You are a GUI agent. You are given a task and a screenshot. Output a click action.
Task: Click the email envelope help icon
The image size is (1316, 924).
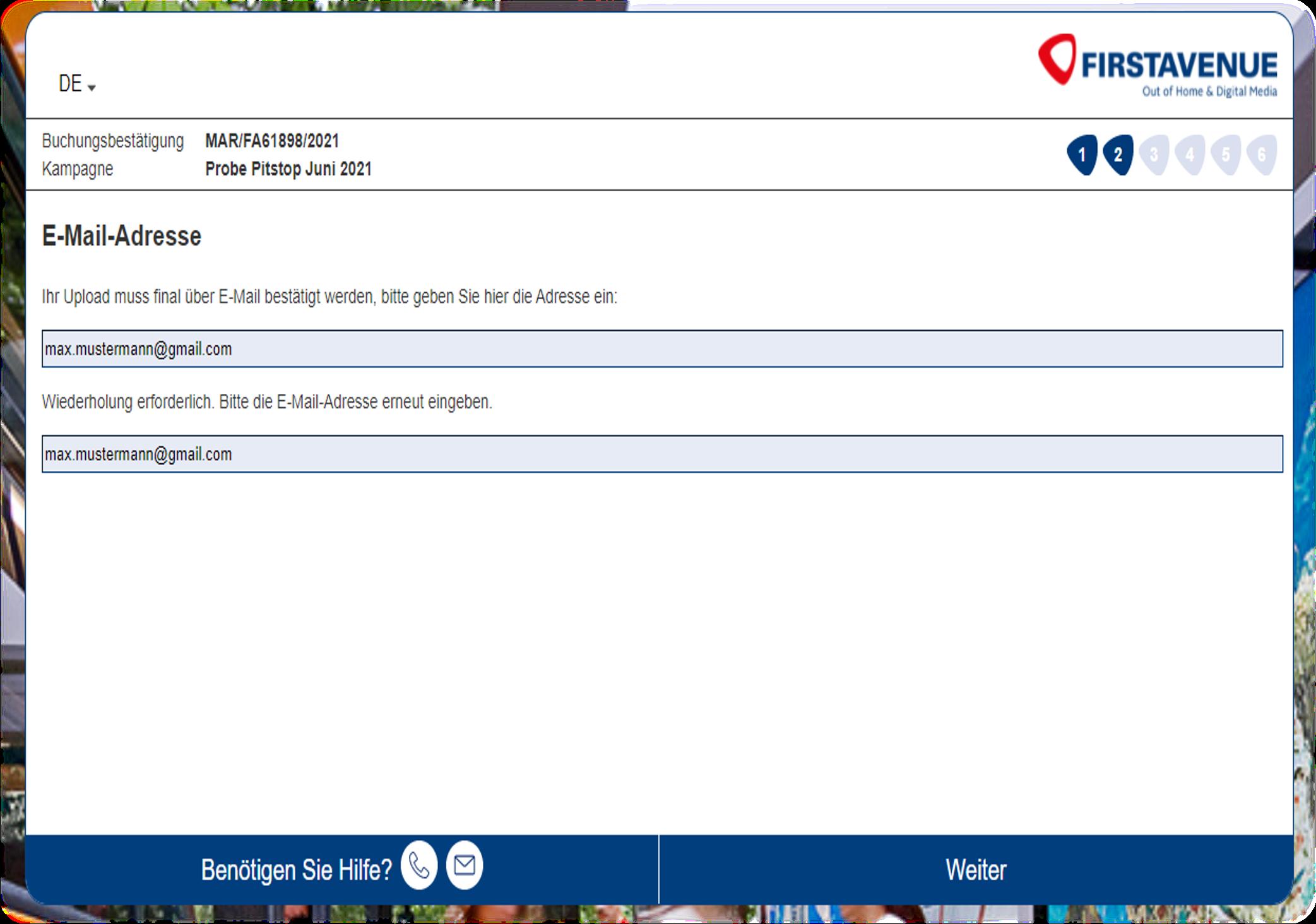(465, 865)
